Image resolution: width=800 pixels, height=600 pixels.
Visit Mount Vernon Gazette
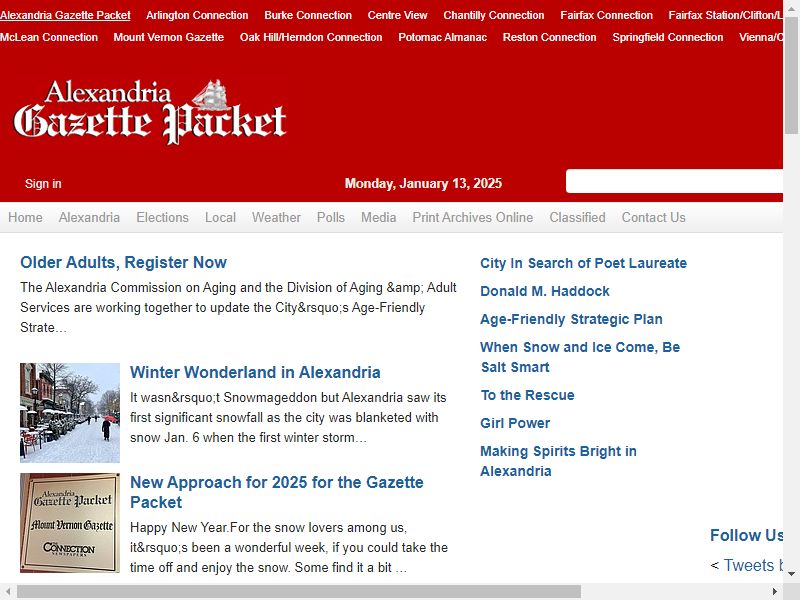tap(168, 37)
